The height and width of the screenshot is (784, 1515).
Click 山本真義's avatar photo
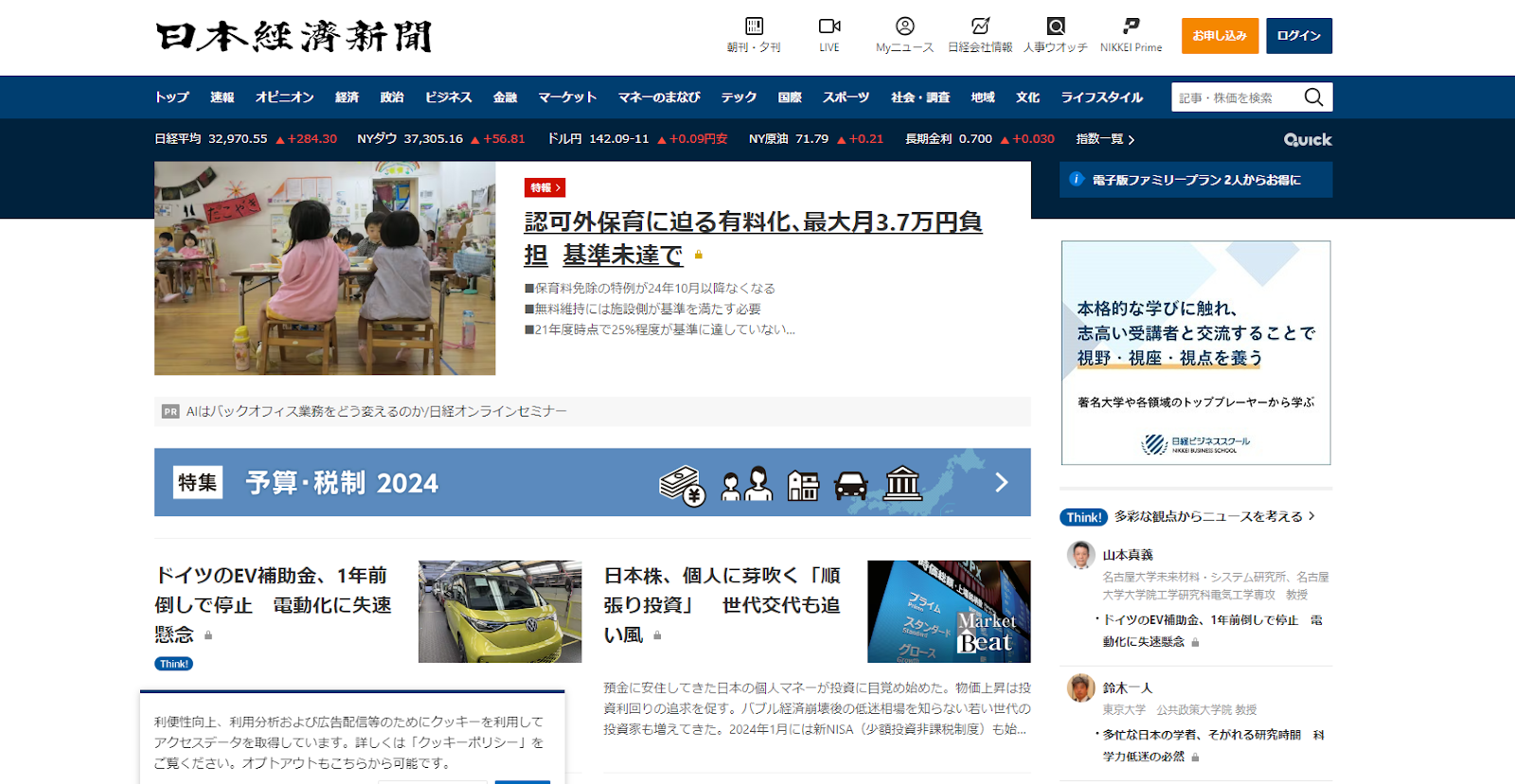pyautogui.click(x=1080, y=556)
